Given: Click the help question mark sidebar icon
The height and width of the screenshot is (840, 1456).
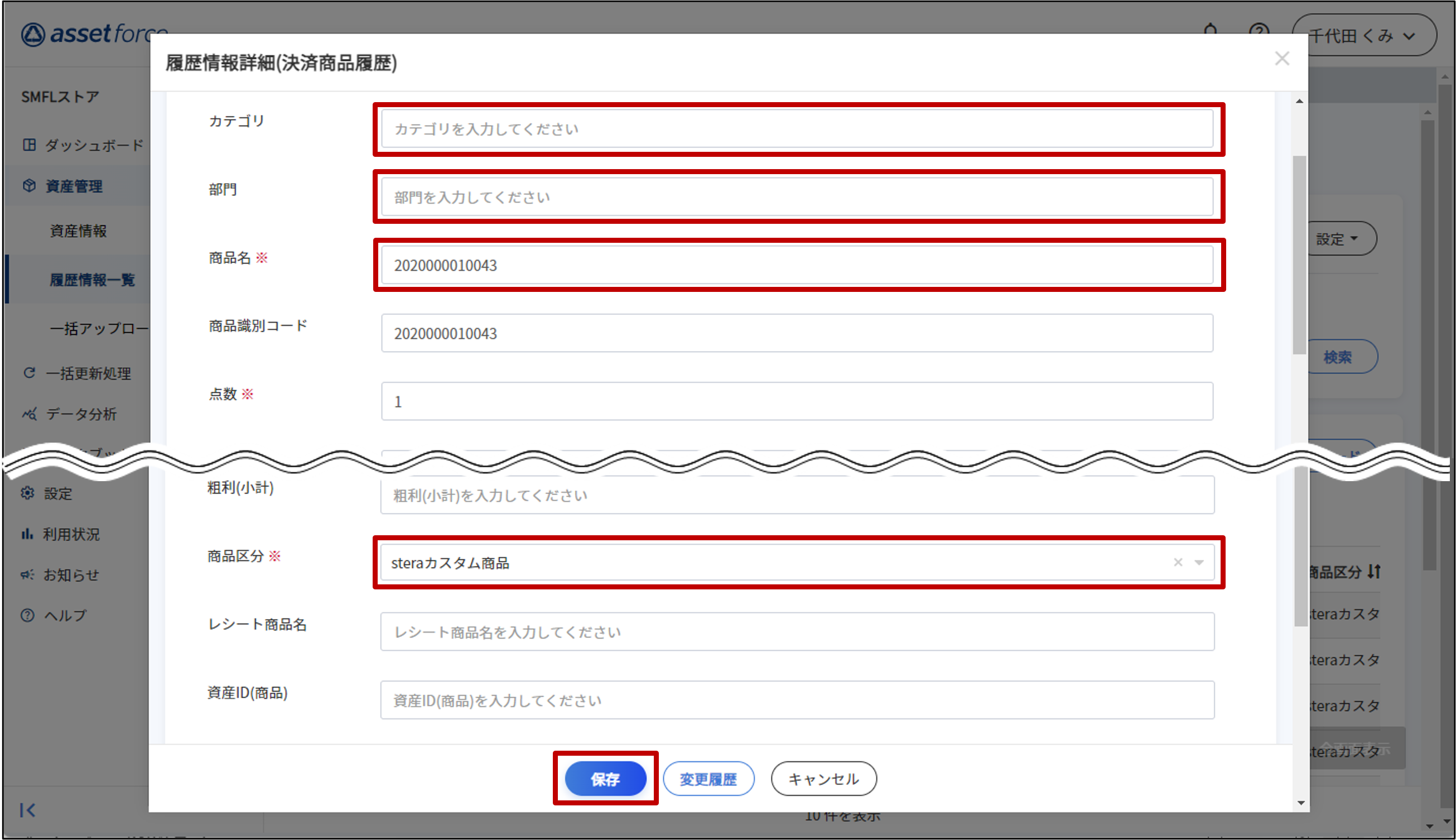Looking at the screenshot, I should tap(27, 615).
